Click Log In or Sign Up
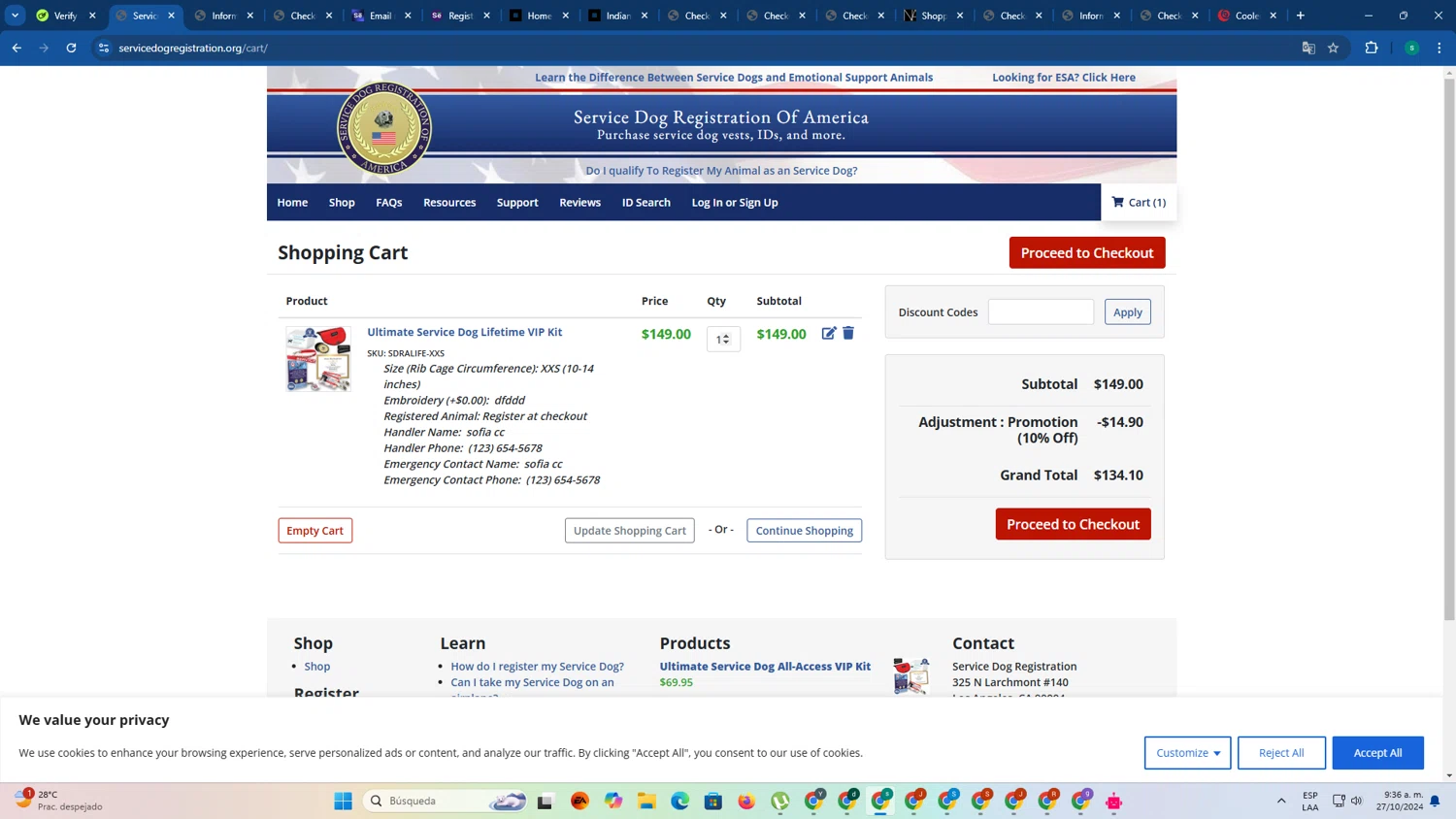 (735, 202)
